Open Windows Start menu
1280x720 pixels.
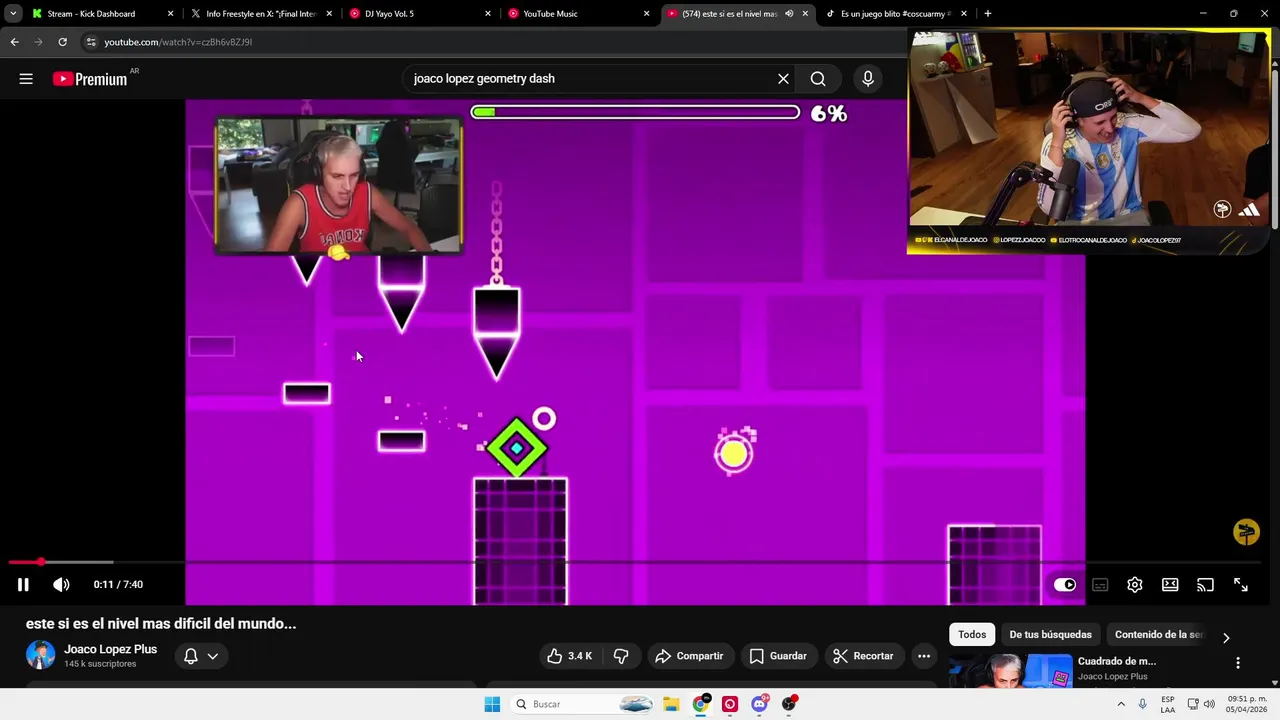click(x=492, y=704)
